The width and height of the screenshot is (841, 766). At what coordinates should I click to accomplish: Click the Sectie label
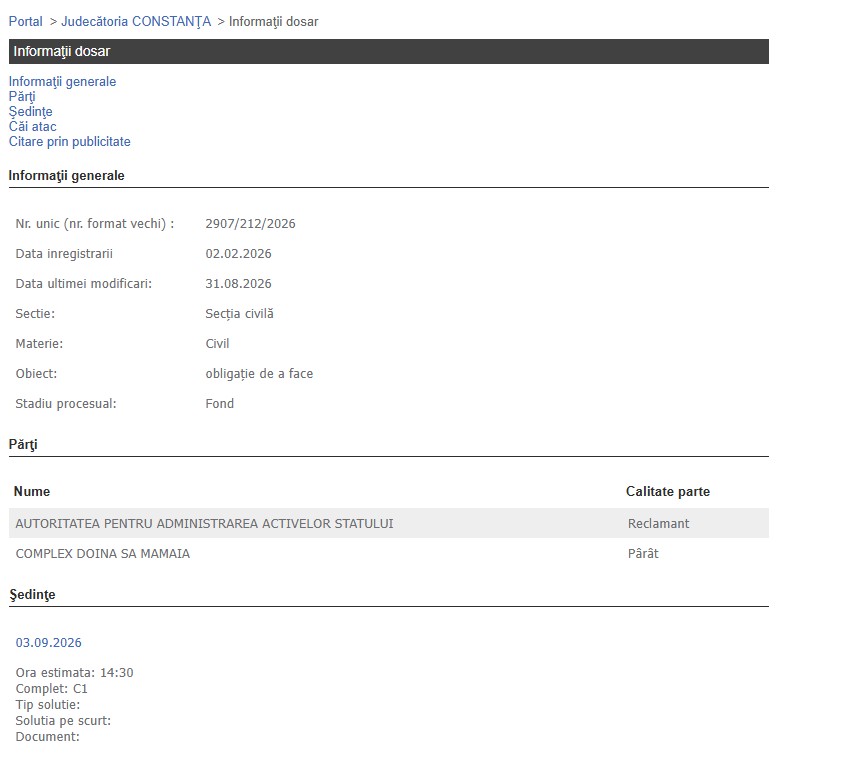(35, 314)
